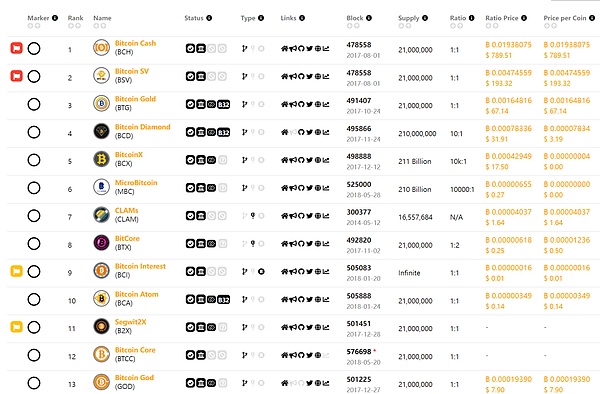
Task: Select the marker circle for Bitcoin God
Action: point(34,383)
